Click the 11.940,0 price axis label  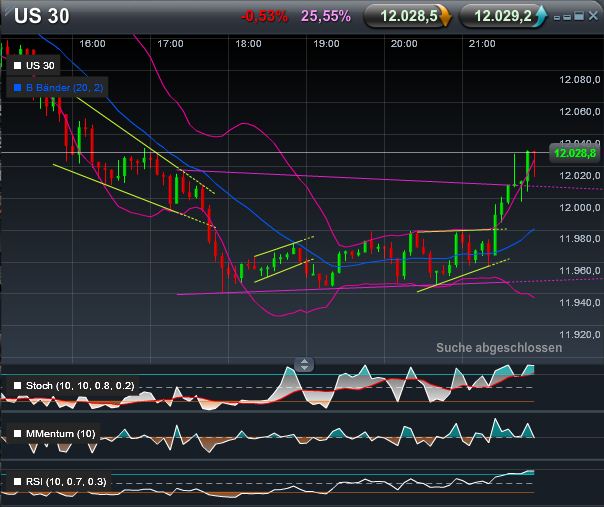click(x=580, y=302)
